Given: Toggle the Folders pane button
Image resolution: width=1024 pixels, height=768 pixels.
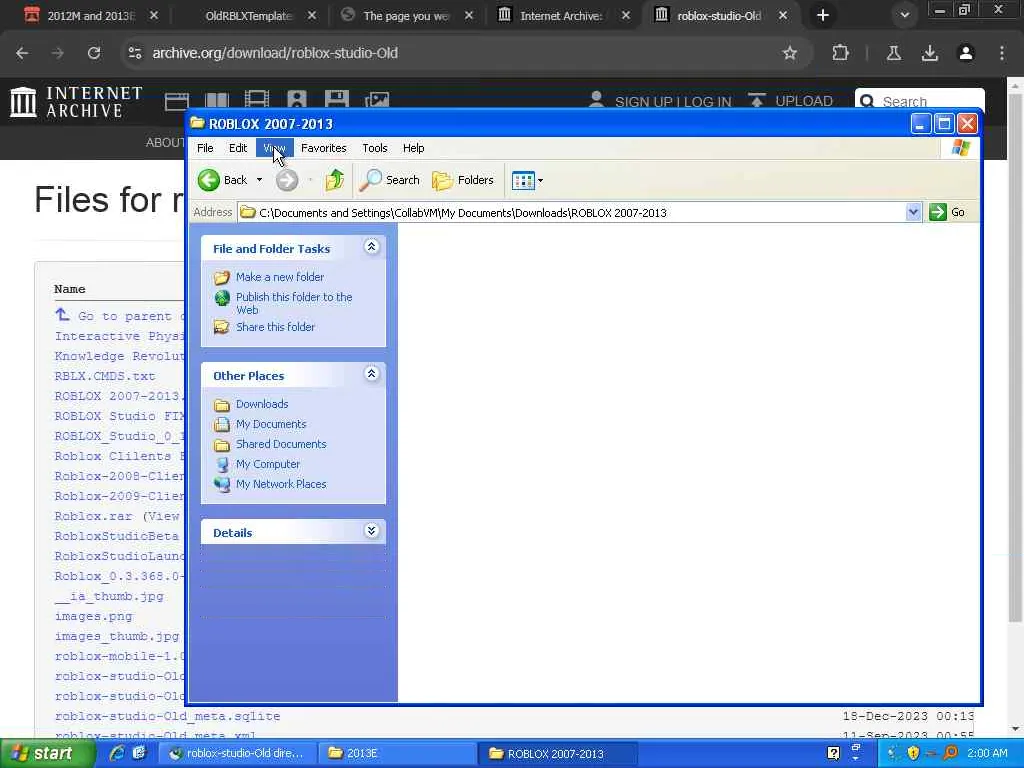Looking at the screenshot, I should point(462,180).
